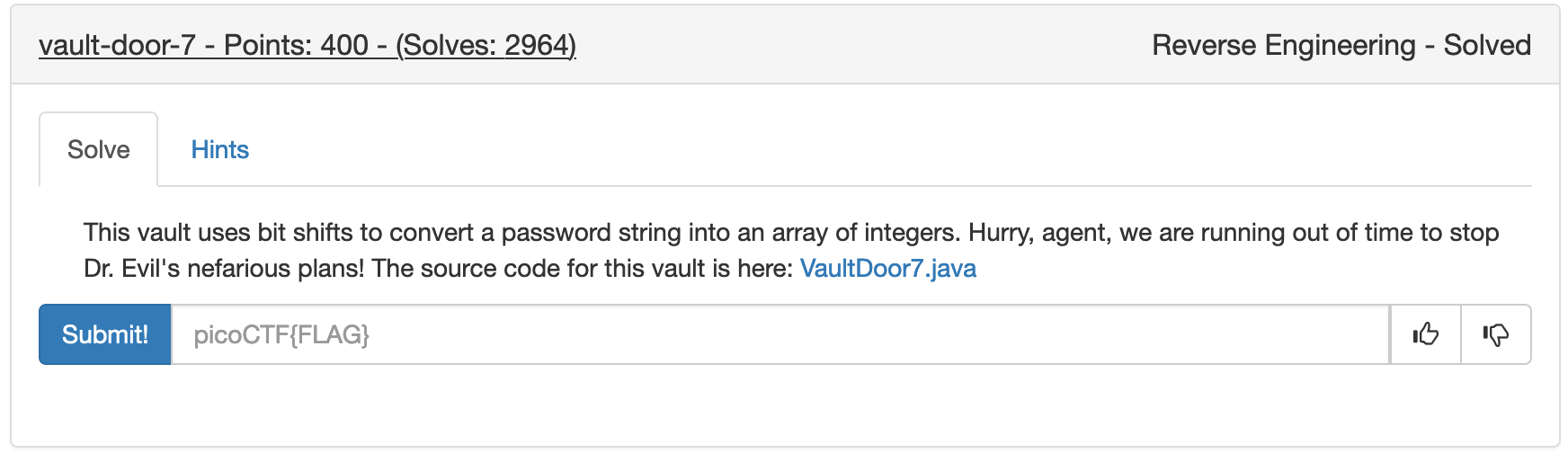Image resolution: width=1568 pixels, height=453 pixels.
Task: Like this challenge with thumbs up
Action: pos(1425,335)
